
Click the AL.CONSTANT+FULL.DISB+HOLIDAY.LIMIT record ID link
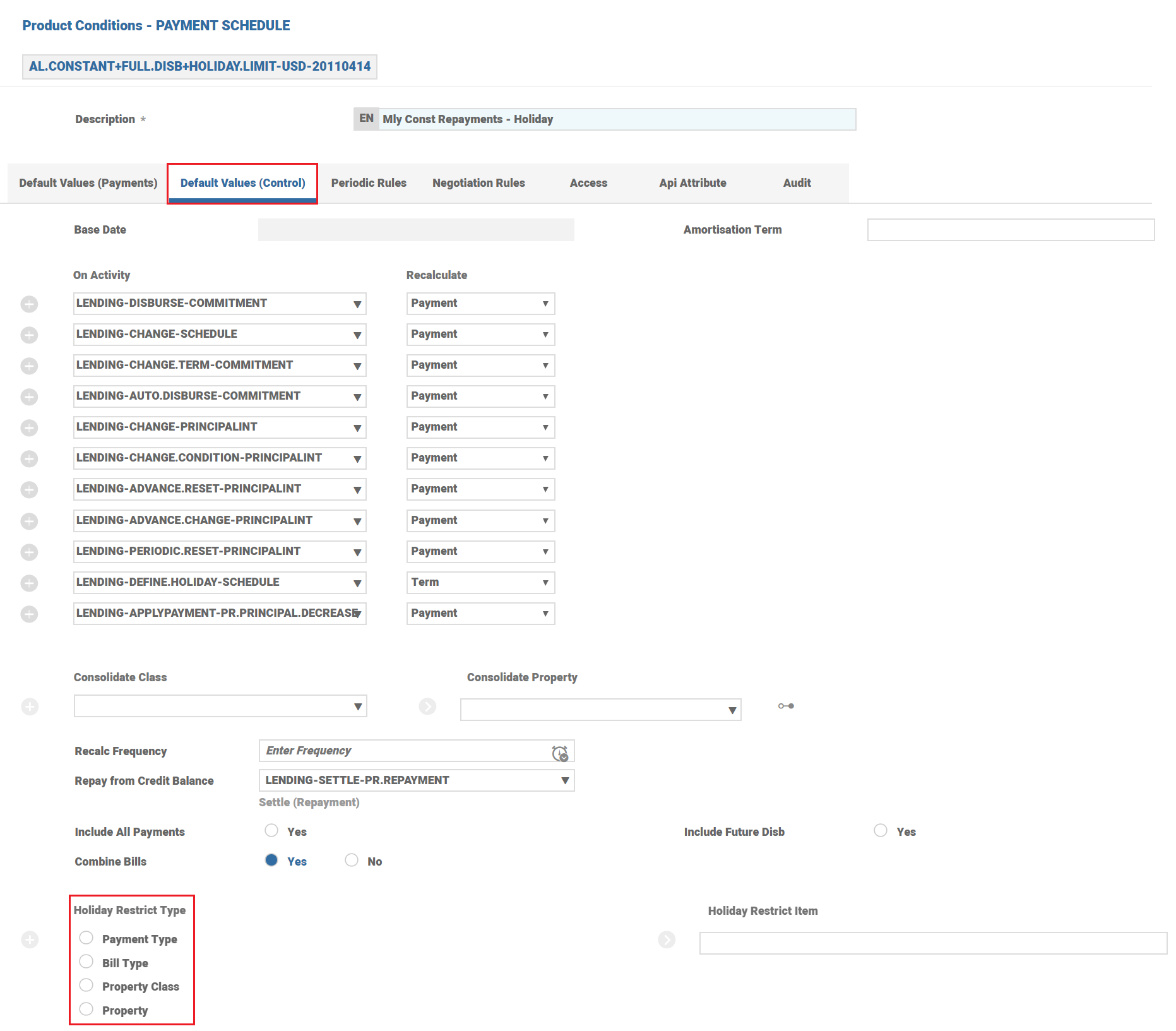[199, 66]
